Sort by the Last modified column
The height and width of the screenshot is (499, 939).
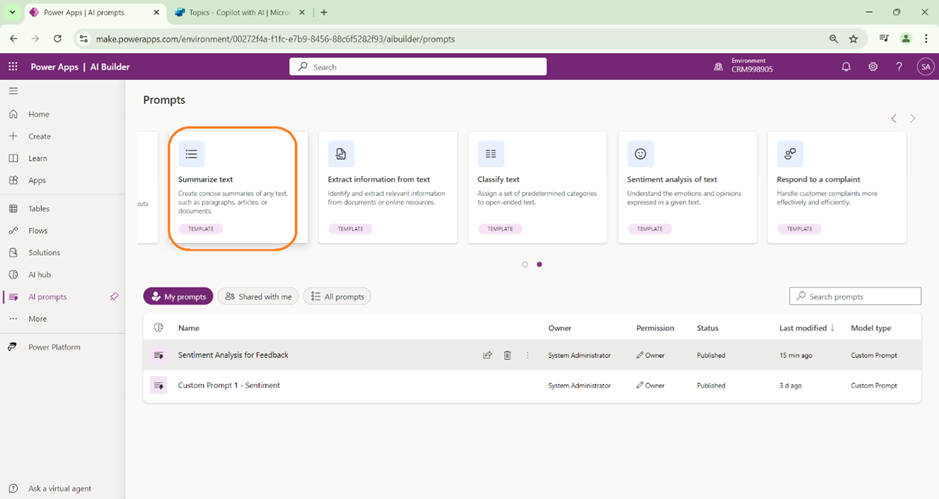[x=806, y=328]
